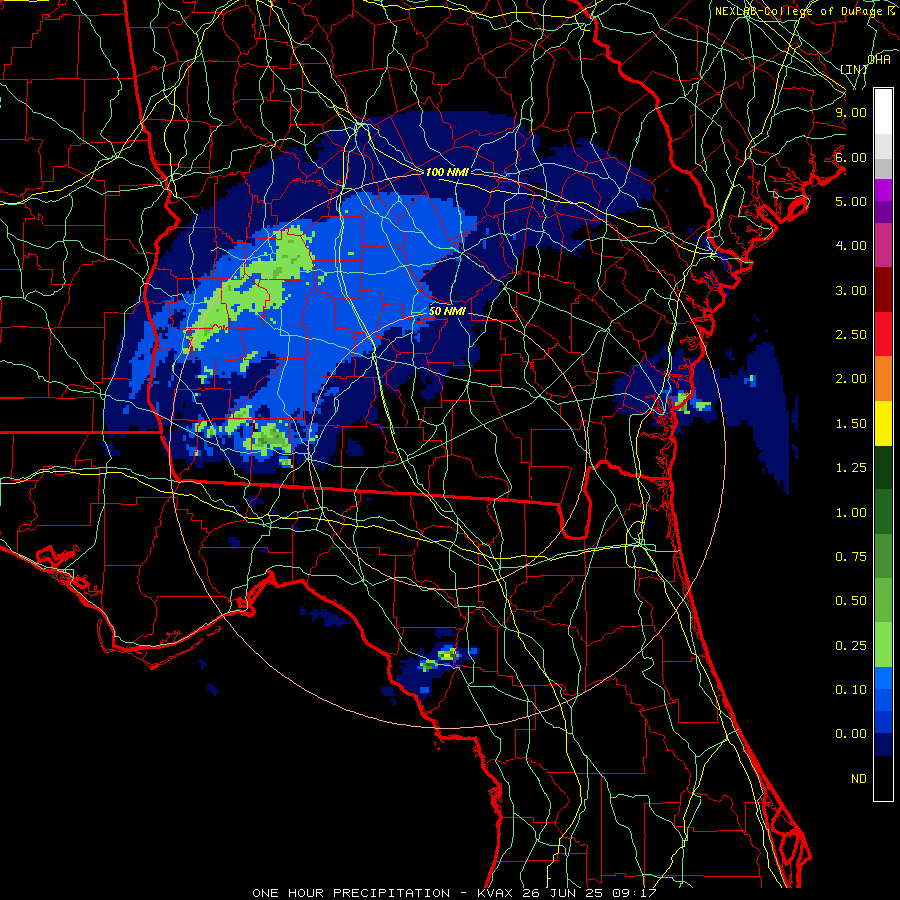Pick the magenta legend swatch near 5.00
This screenshot has height=900, width=900.
tap(883, 190)
